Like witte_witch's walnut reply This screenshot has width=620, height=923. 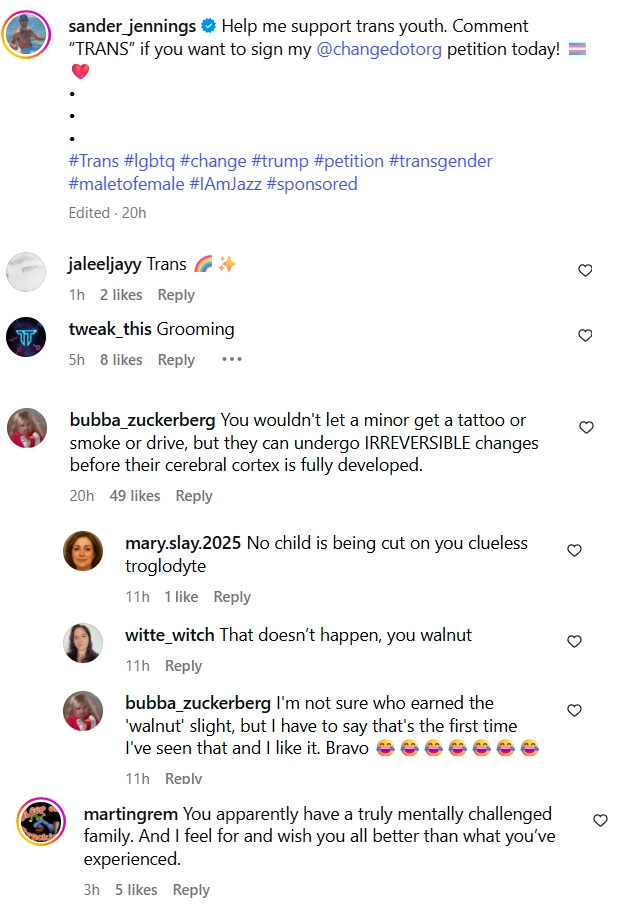point(574,641)
